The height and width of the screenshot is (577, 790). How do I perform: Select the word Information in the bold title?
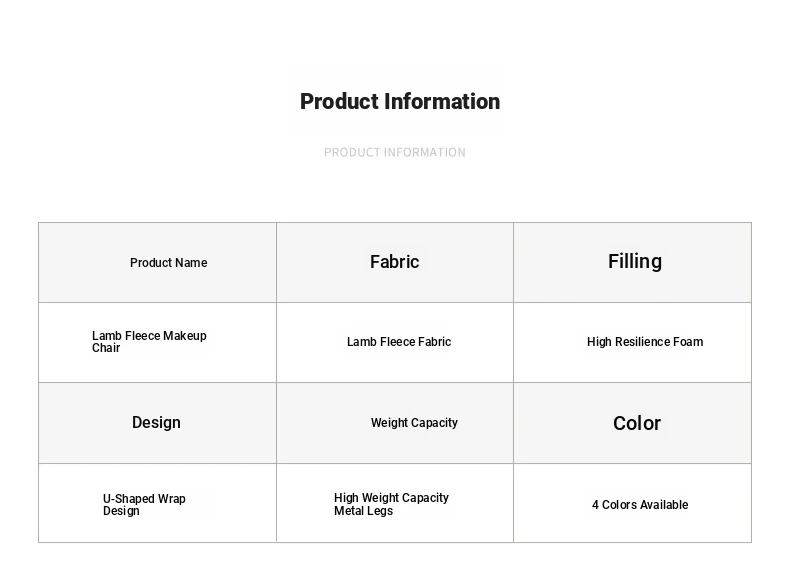442,102
